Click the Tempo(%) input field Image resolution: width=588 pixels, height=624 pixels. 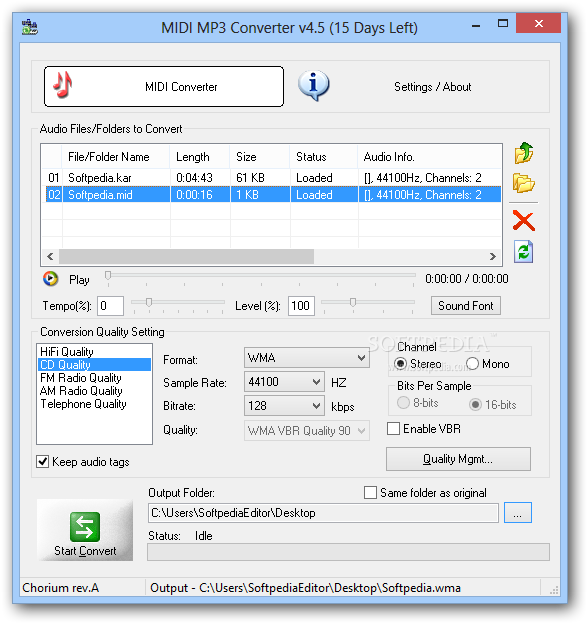click(110, 306)
